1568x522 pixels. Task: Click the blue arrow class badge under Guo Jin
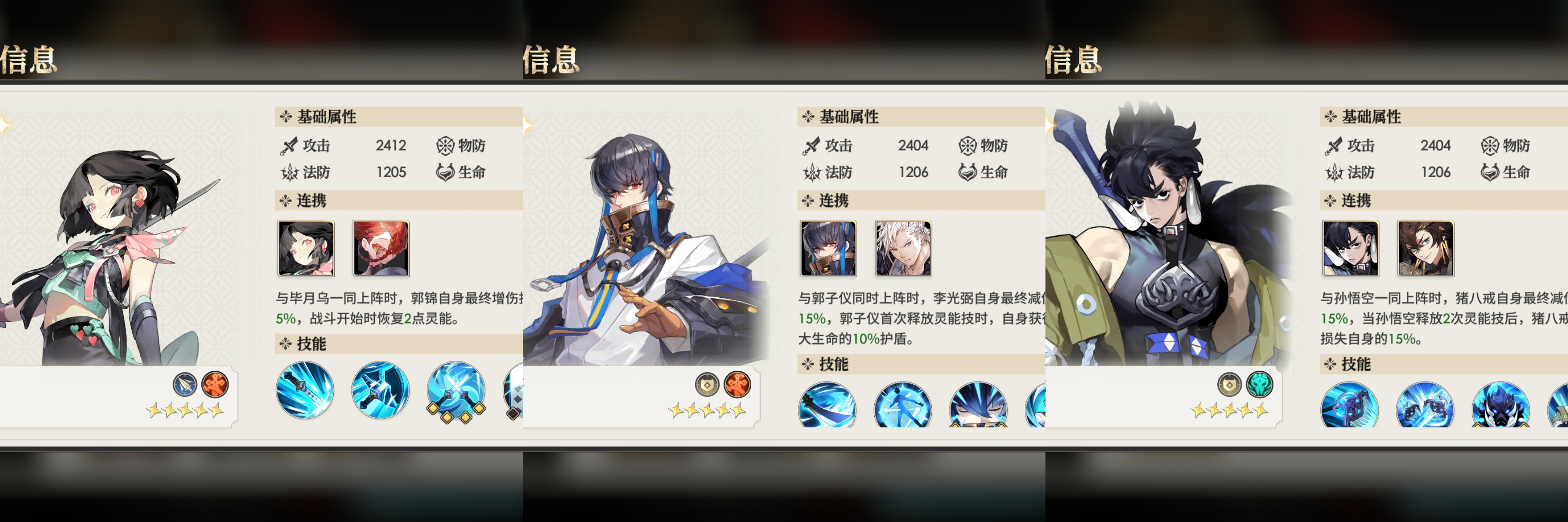point(185,385)
